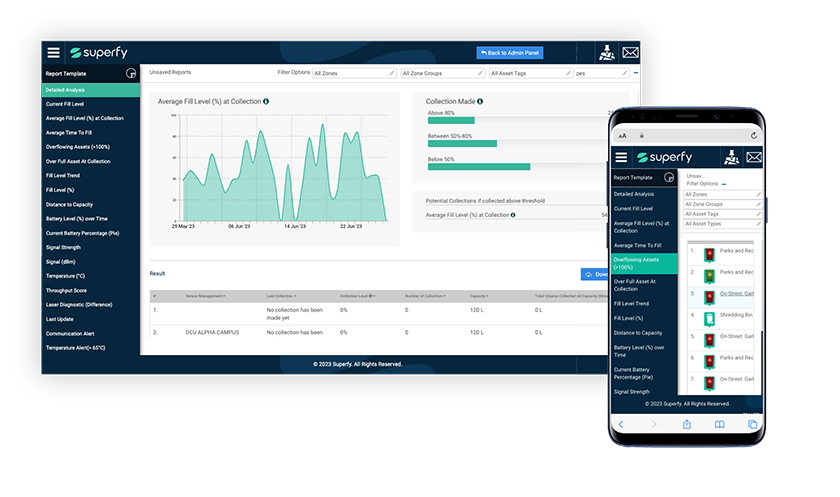The height and width of the screenshot is (497, 840).
Task: Tap the share icon in phone browser bar
Action: (x=687, y=424)
